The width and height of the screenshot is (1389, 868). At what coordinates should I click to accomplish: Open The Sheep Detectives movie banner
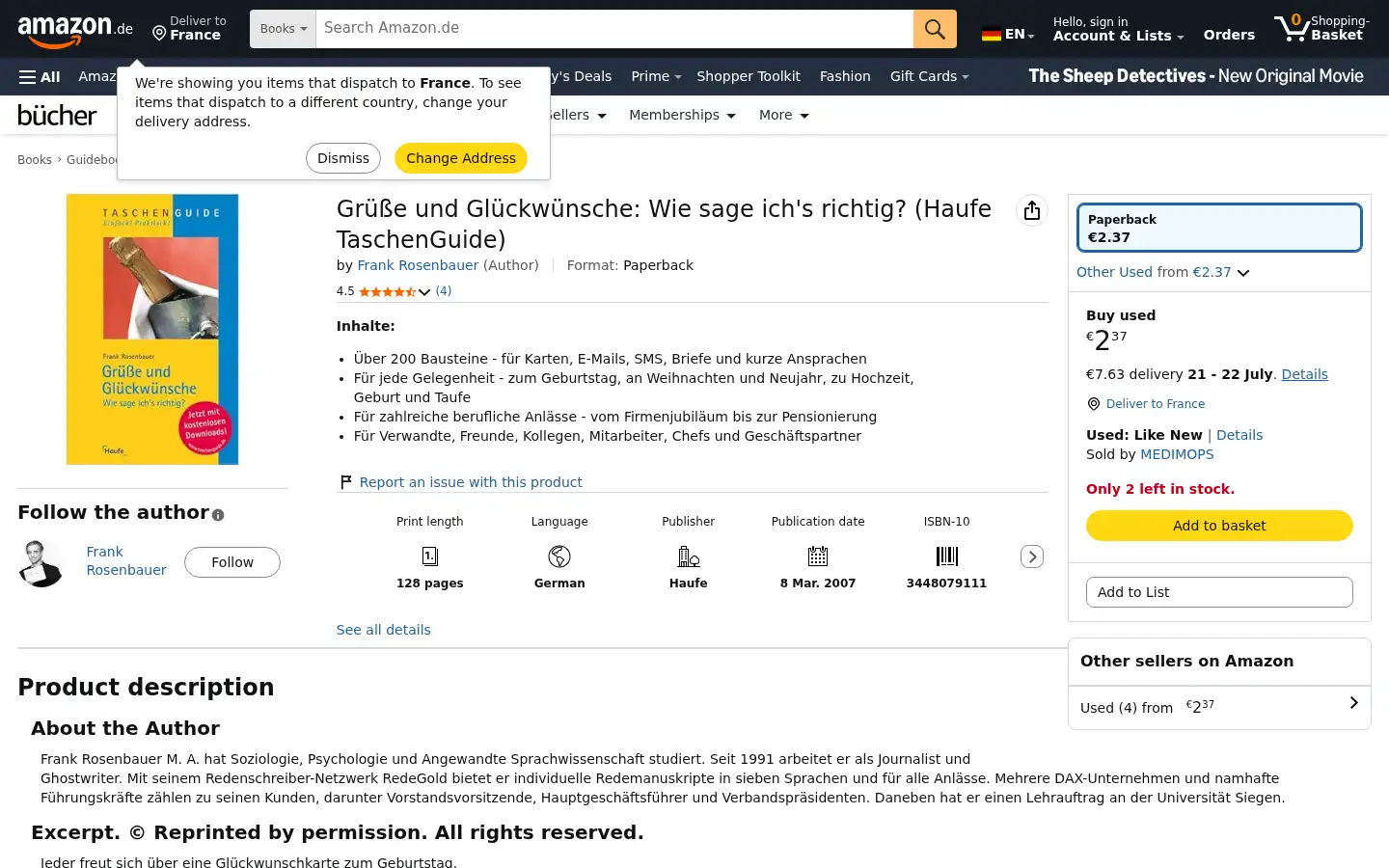pos(1196,76)
